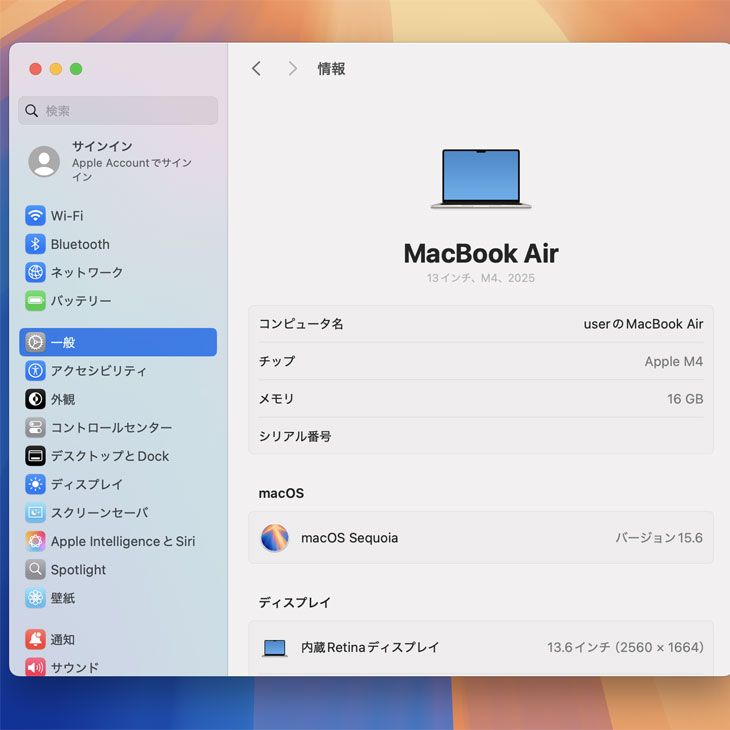Click the macOS Sequoia version row
Image resolution: width=730 pixels, height=730 pixels.
pyautogui.click(x=480, y=538)
